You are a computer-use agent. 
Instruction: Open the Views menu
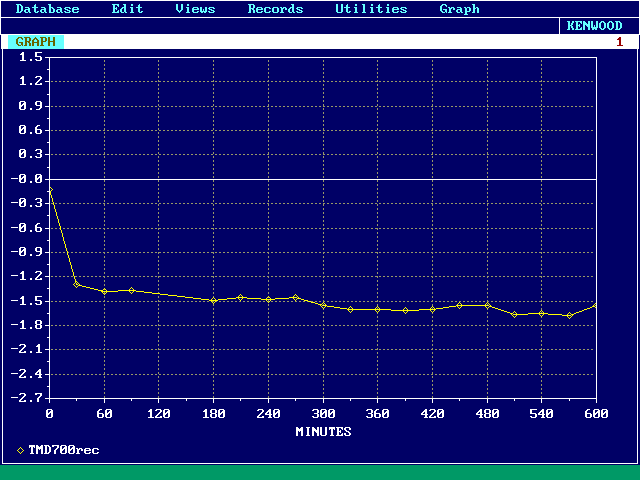195,9
